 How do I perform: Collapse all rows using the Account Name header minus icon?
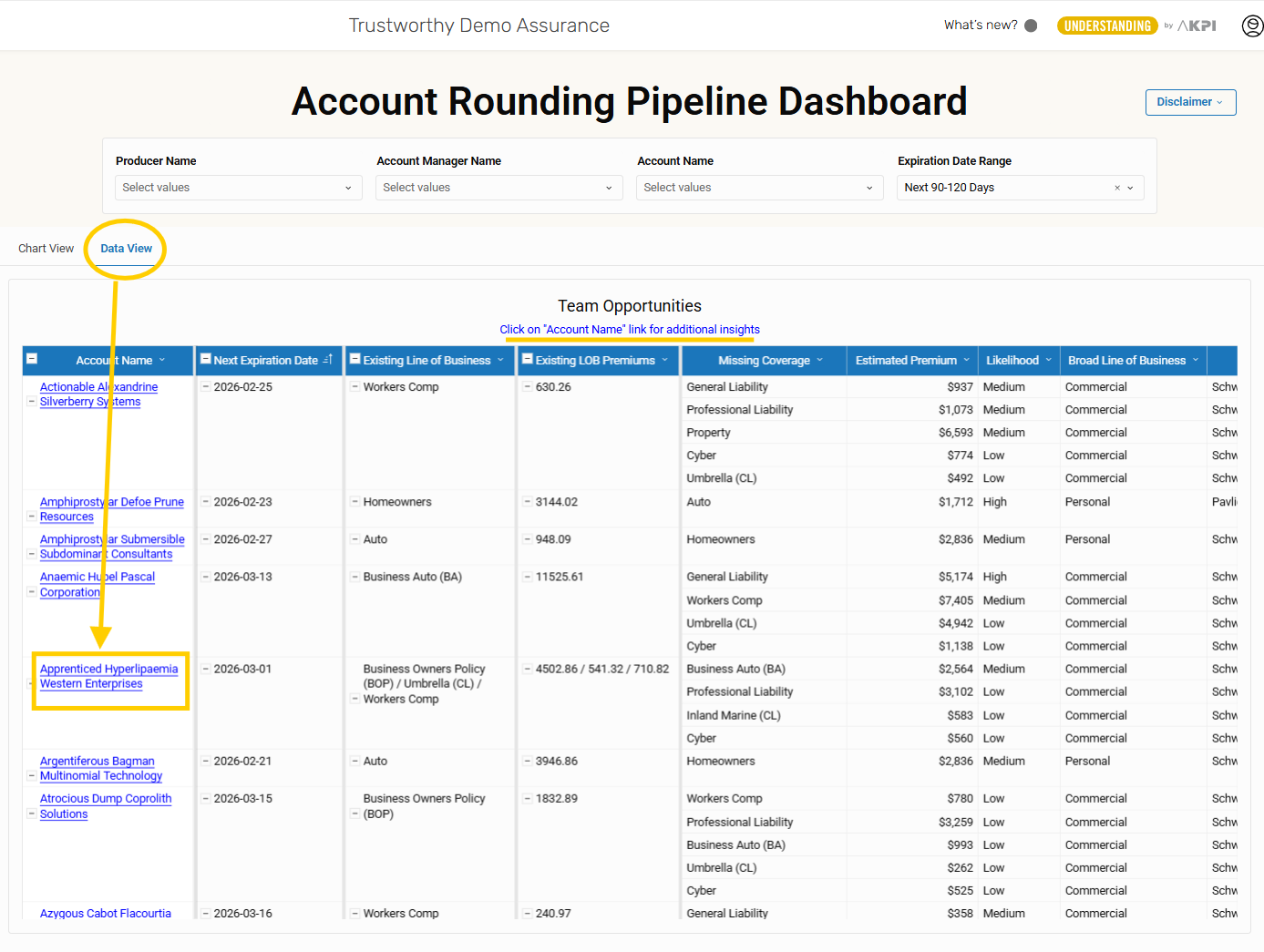32,359
